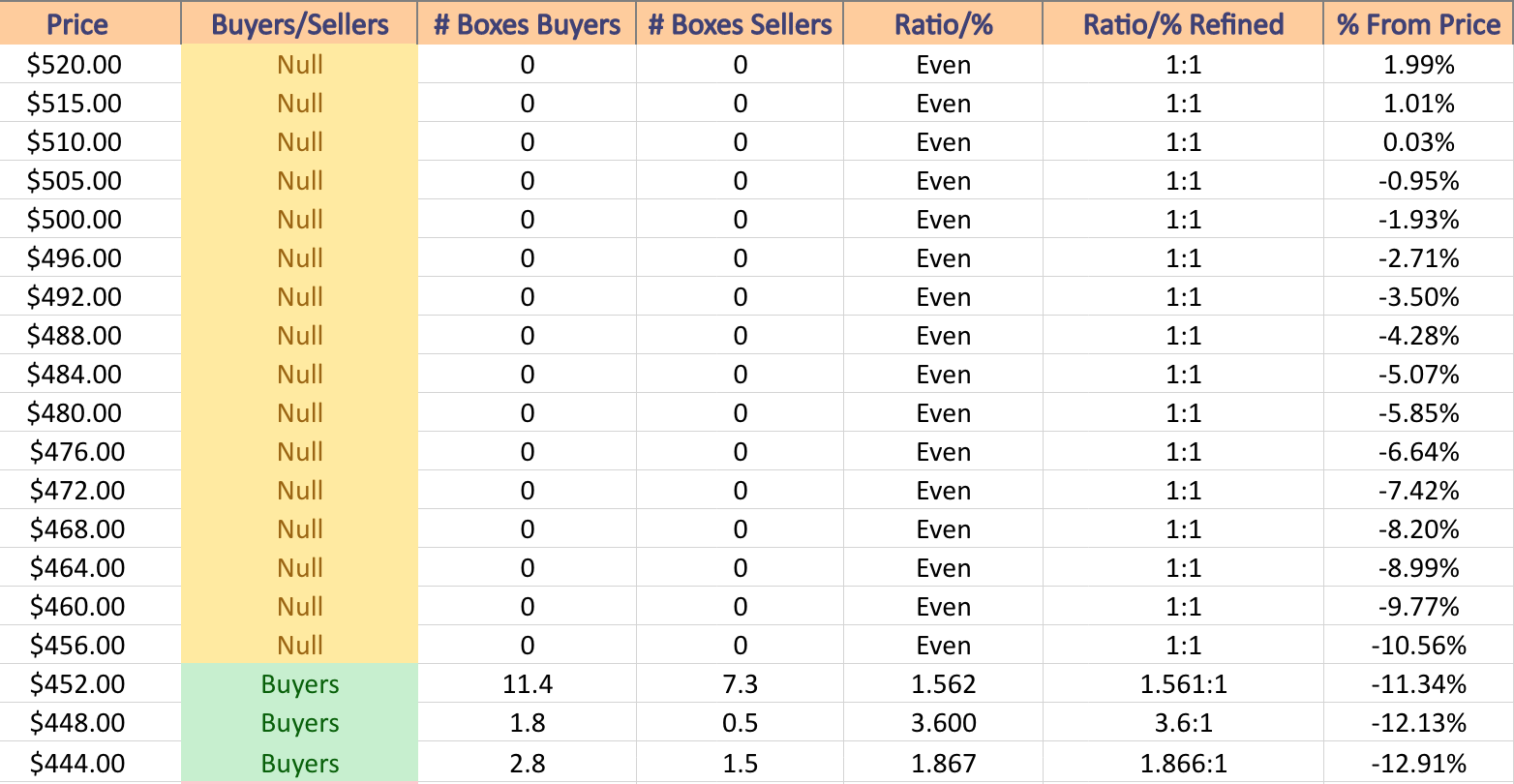Click the -10.56% from price cell
This screenshot has height=784, width=1514.
1419,646
